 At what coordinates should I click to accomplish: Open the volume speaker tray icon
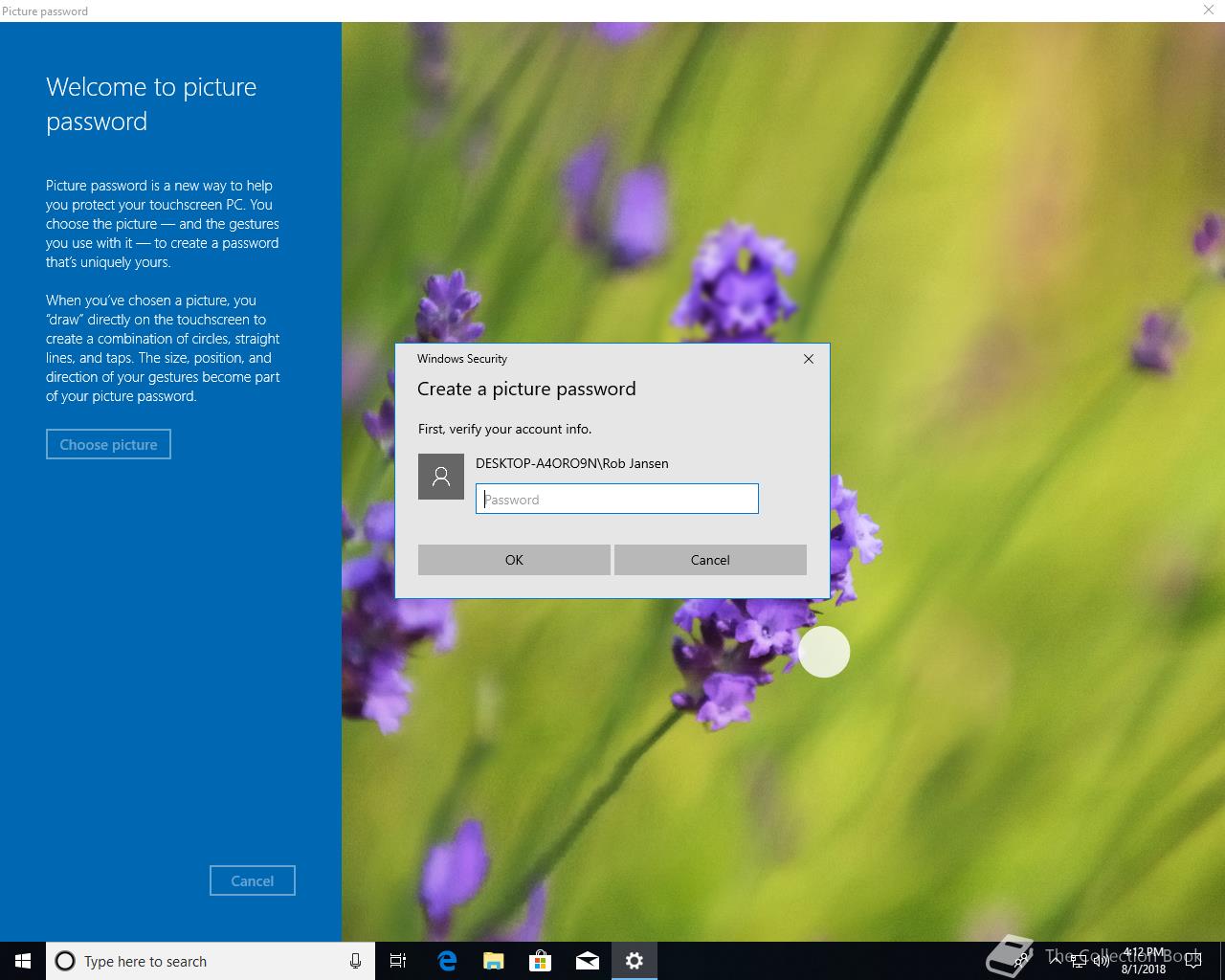[1102, 961]
